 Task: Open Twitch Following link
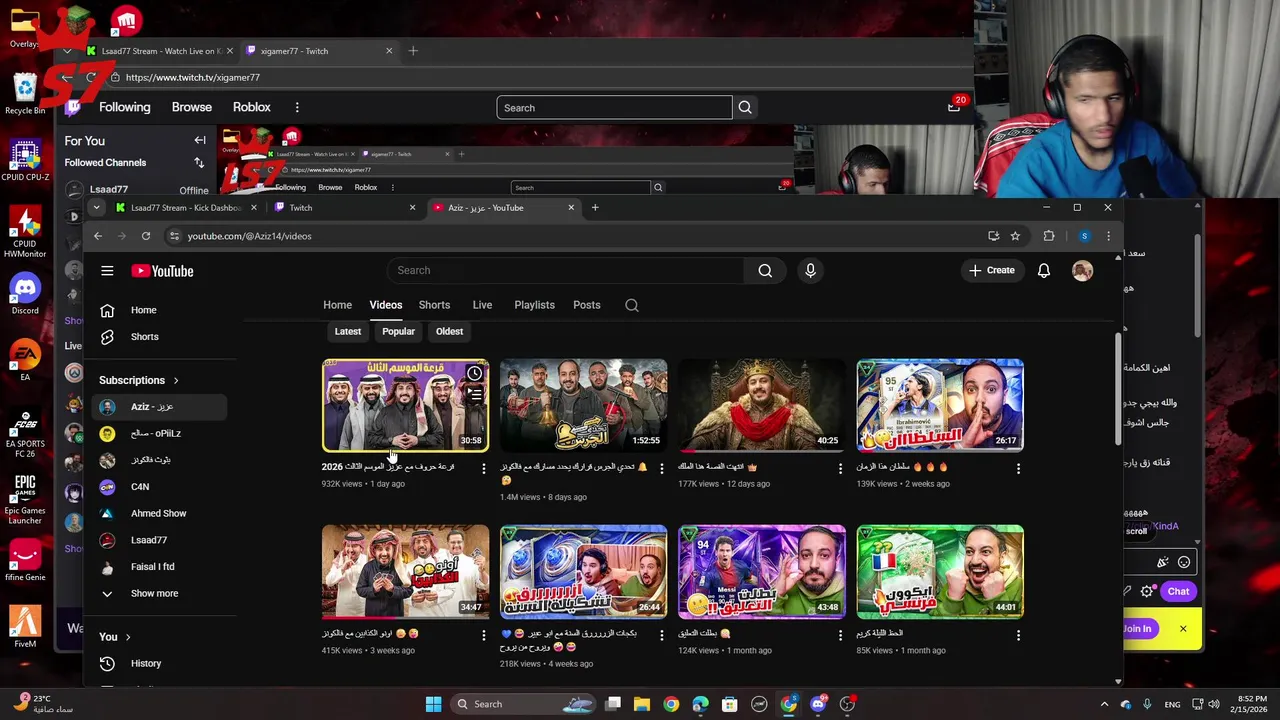(x=125, y=107)
